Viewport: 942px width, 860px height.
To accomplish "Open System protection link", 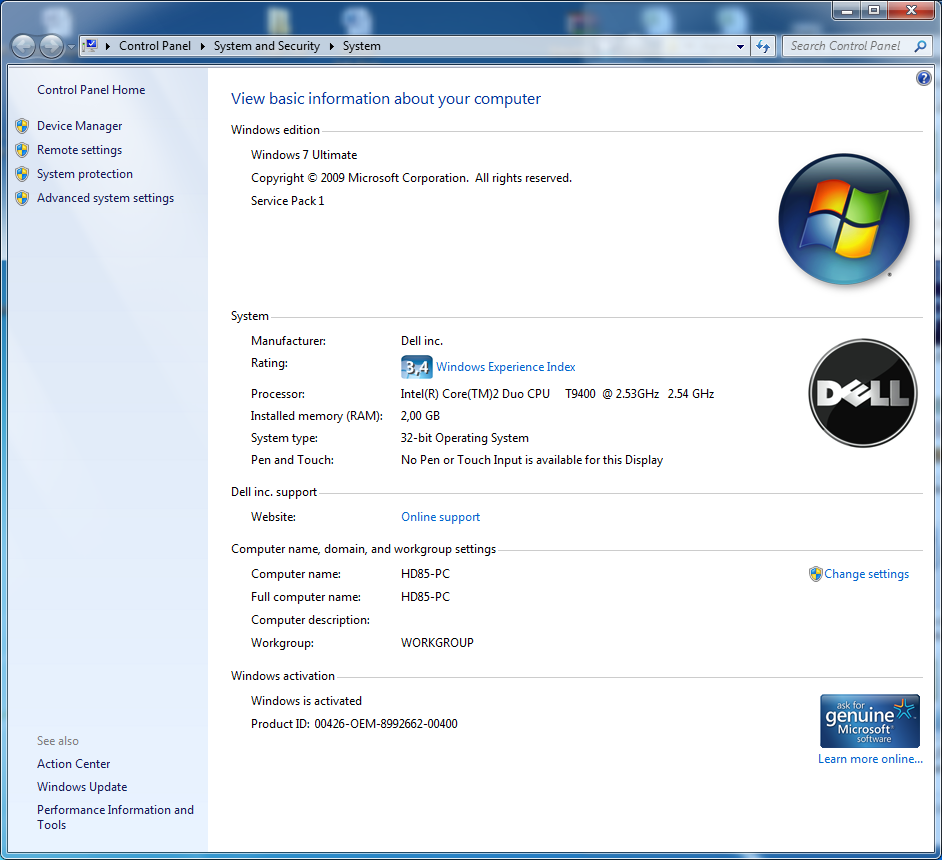I will pos(85,174).
